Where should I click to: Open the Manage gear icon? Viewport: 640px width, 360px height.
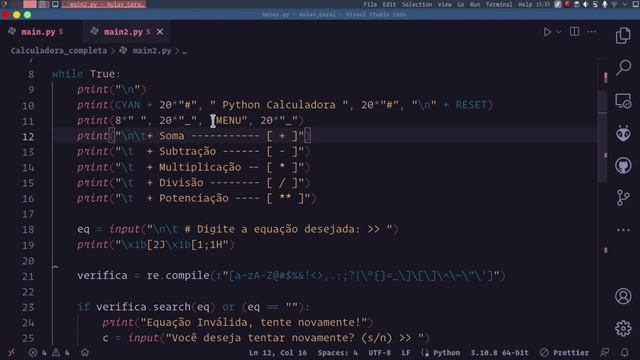[623, 328]
